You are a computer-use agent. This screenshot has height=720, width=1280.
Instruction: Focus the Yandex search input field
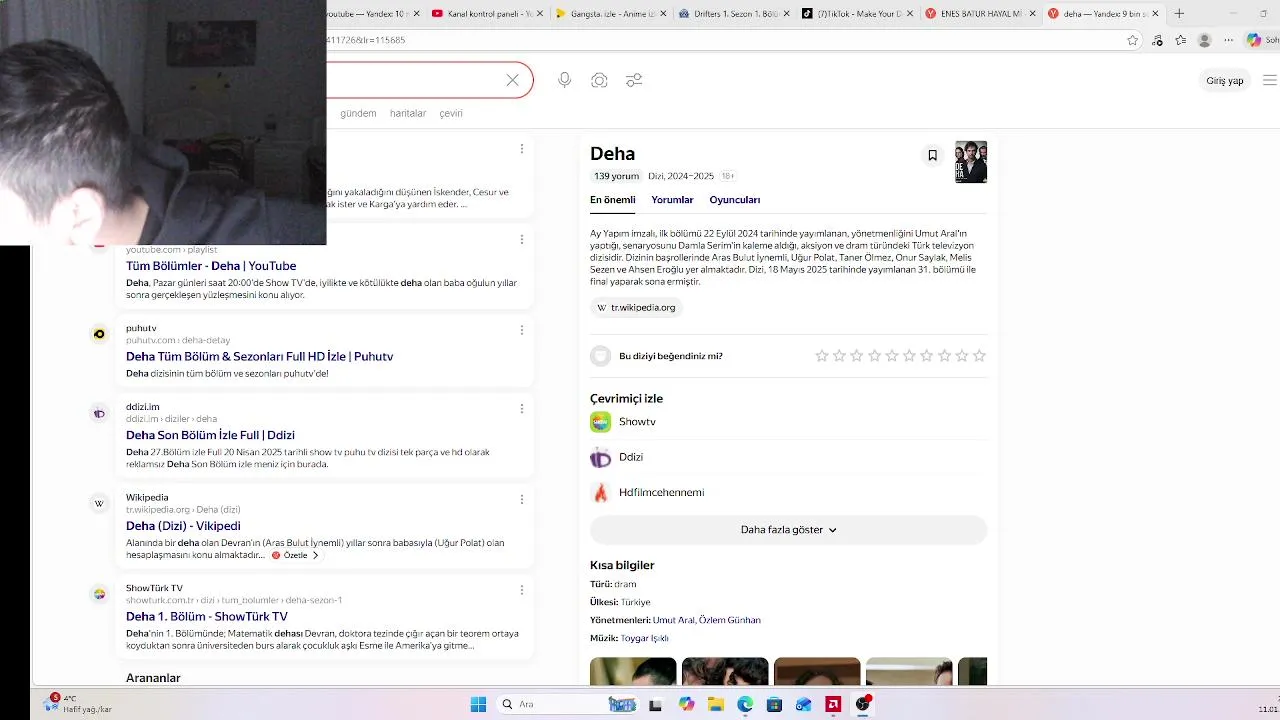[x=415, y=80]
